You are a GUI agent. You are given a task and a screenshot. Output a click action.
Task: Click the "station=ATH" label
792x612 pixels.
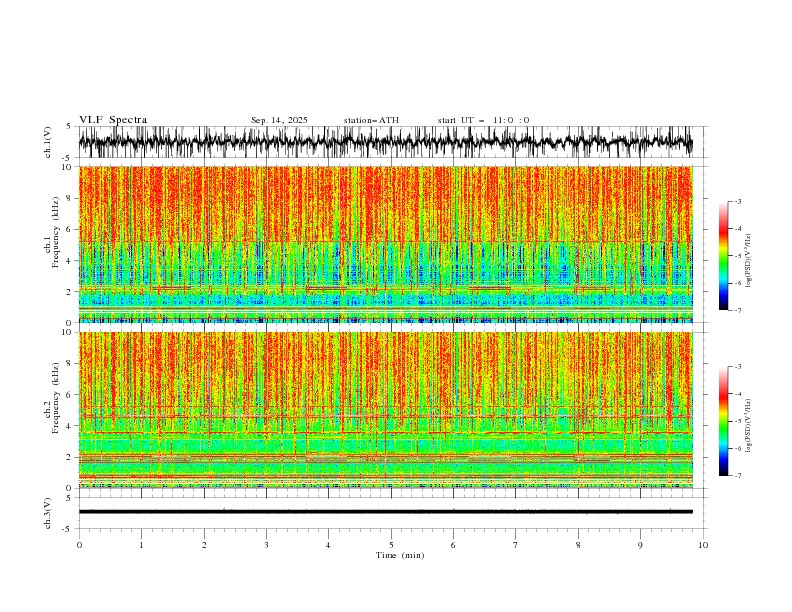(x=371, y=120)
